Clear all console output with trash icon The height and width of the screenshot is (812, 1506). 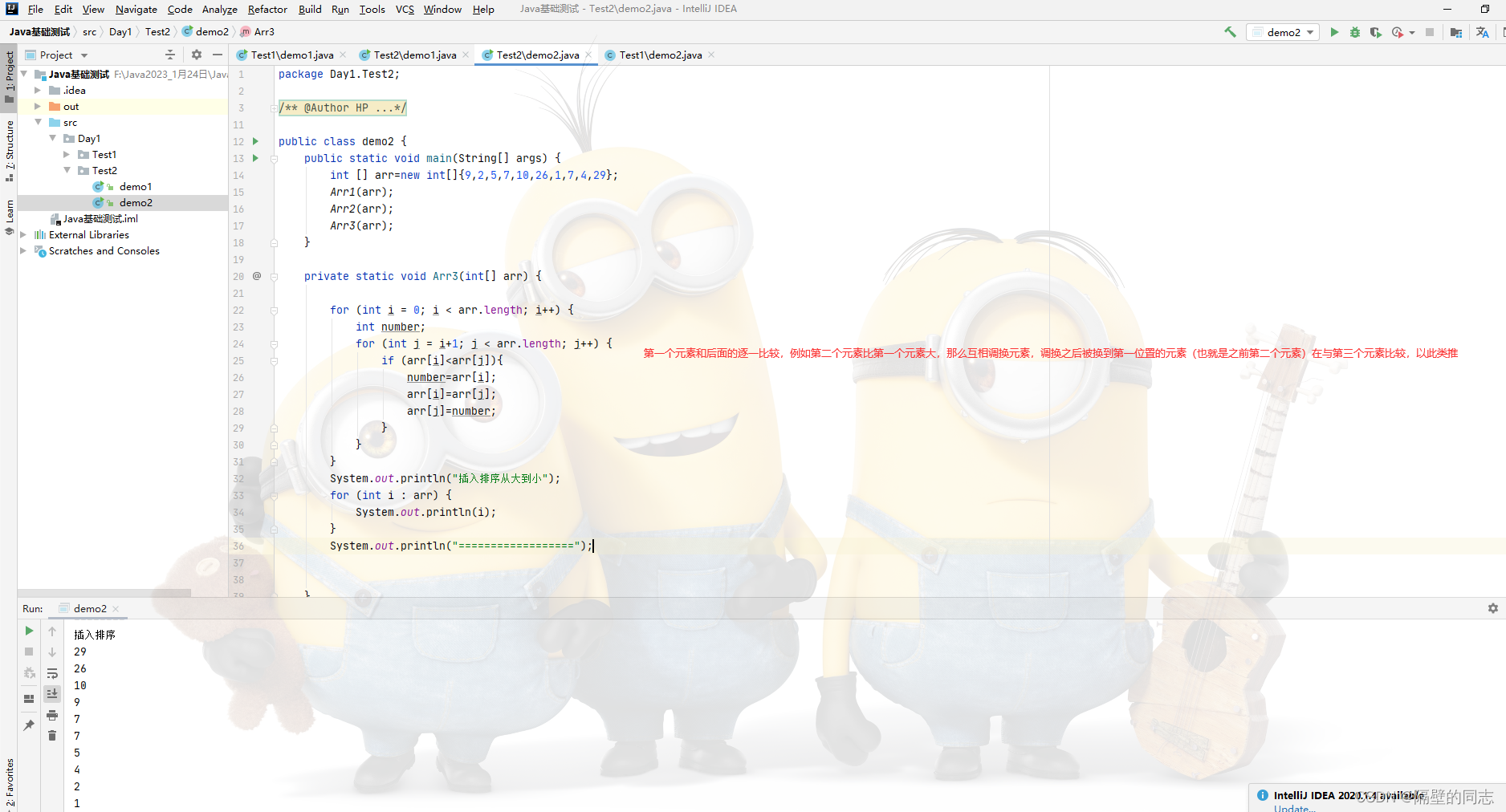[x=52, y=735]
